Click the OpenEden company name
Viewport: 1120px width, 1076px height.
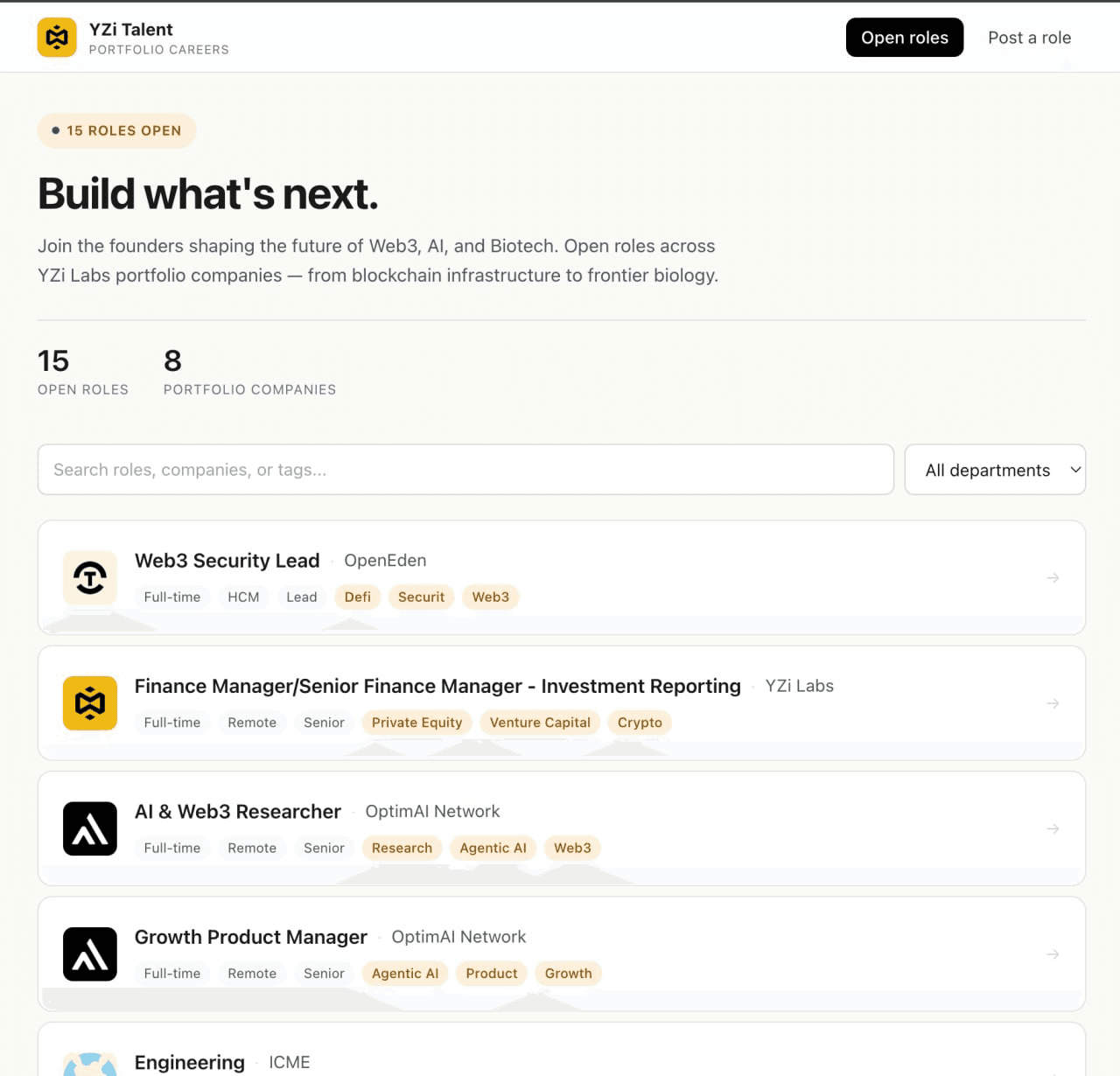coord(385,561)
